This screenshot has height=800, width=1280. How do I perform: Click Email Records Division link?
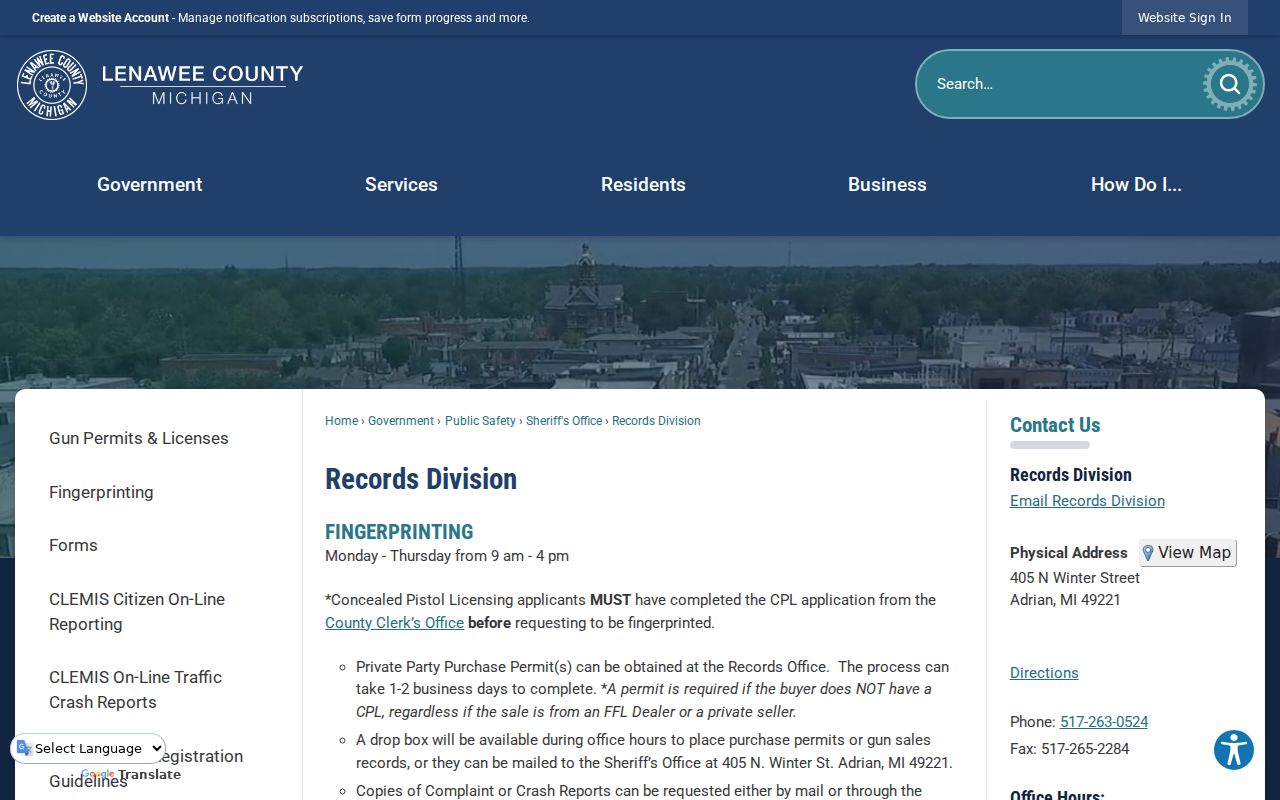[1087, 501]
